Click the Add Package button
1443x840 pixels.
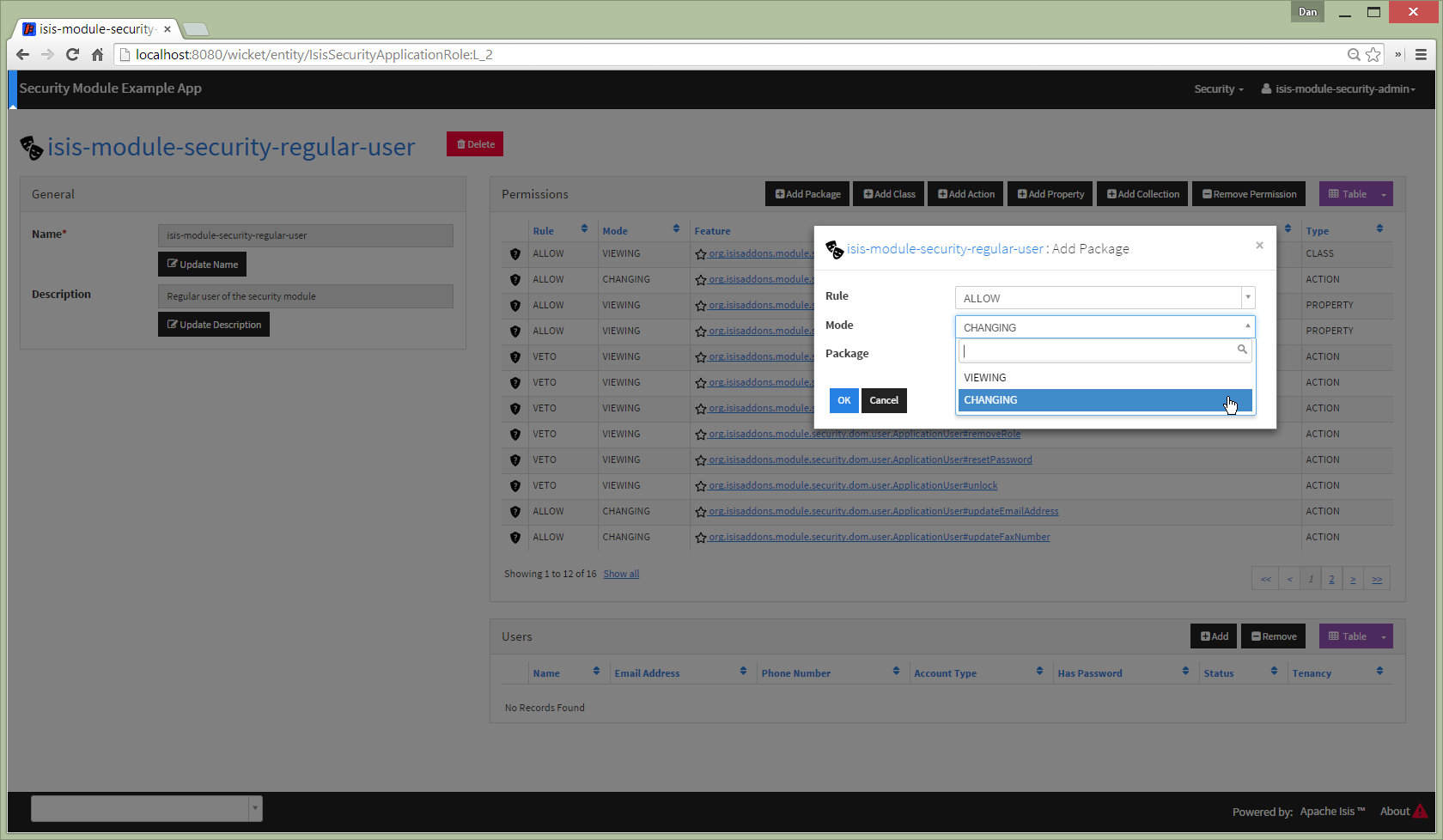point(807,194)
